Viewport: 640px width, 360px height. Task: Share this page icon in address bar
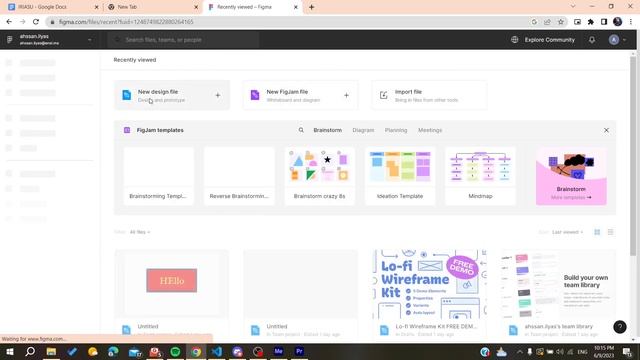547,22
